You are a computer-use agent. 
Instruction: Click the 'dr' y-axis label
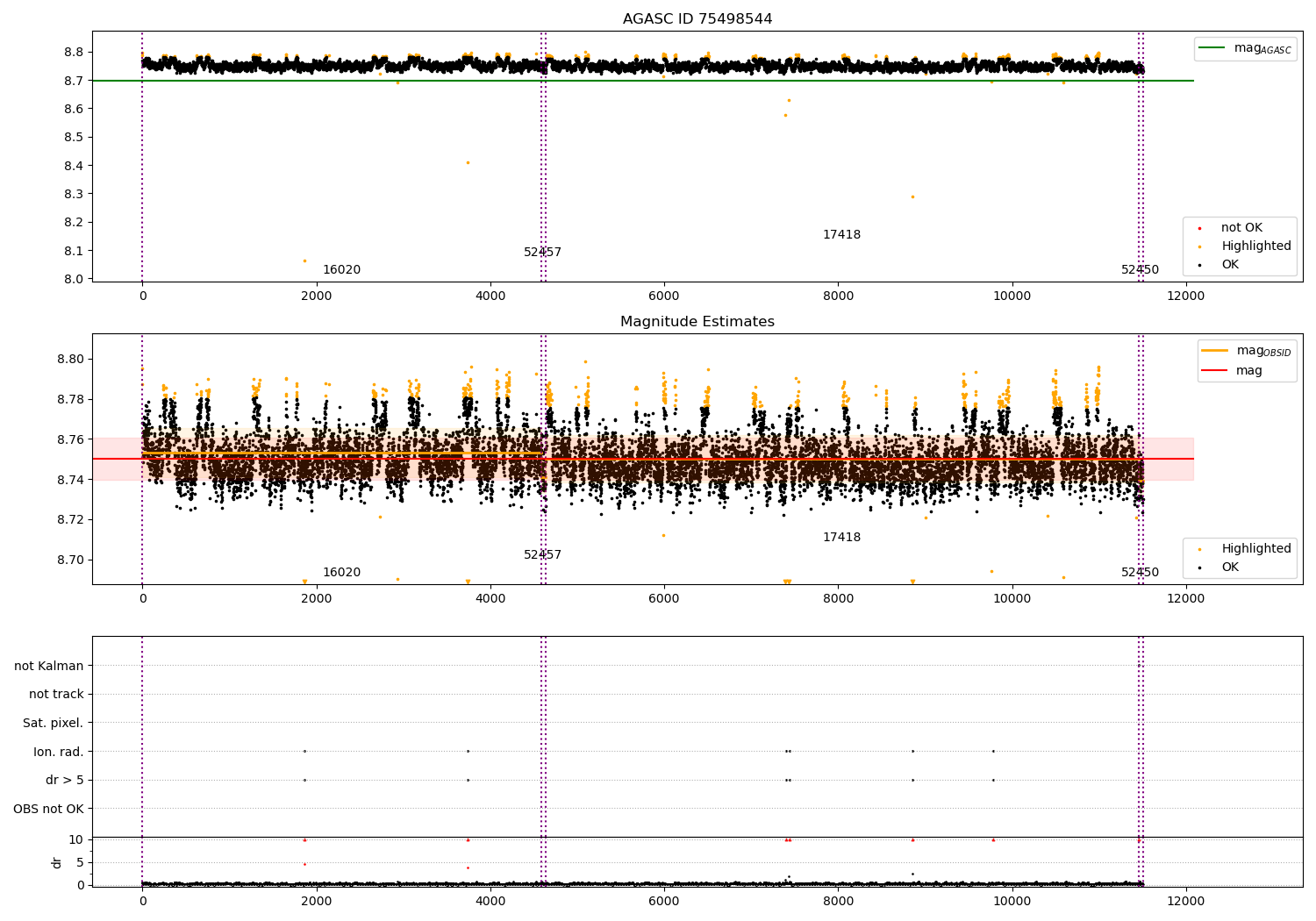click(x=57, y=862)
